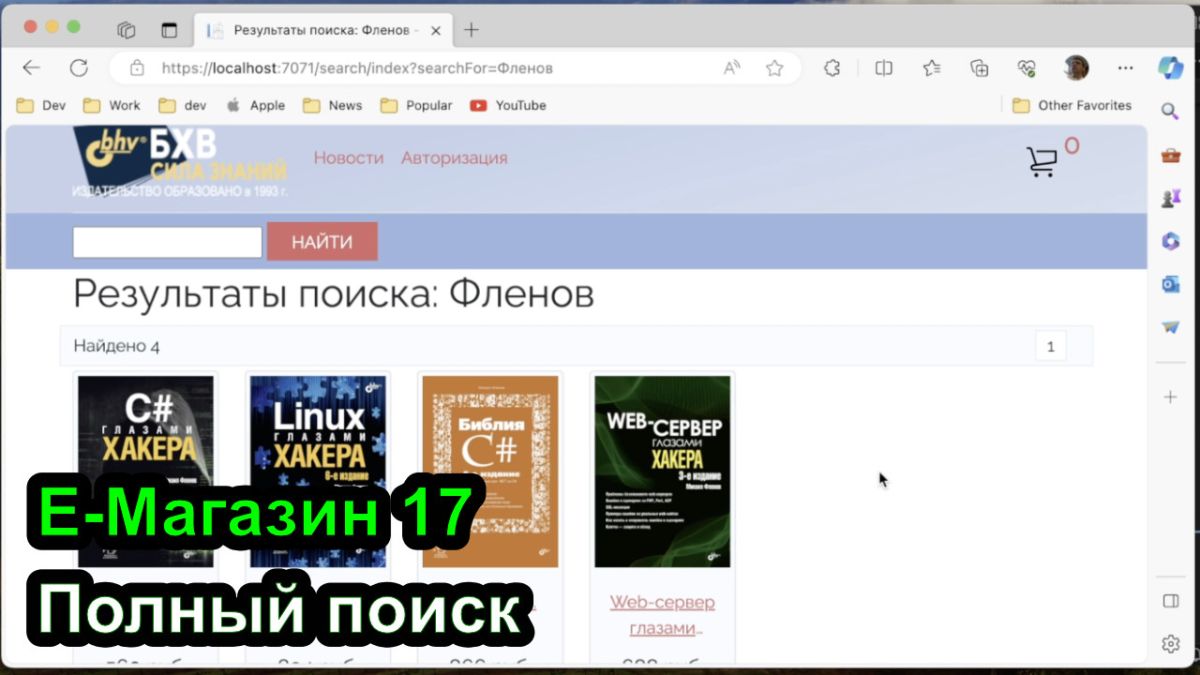This screenshot has width=1200, height=675.
Task: Open Web-сервер глазами хакера cover
Action: click(662, 471)
